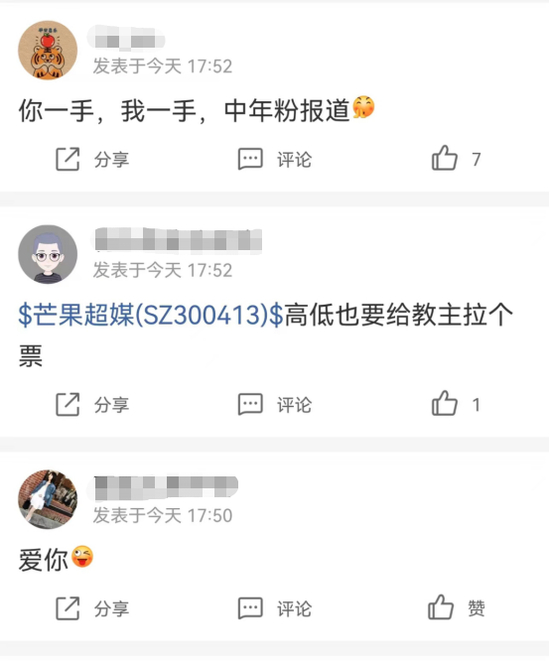This screenshot has width=550, height=662.
Task: Tap thumbs-up icon beside 赞 label
Action: click(441, 608)
